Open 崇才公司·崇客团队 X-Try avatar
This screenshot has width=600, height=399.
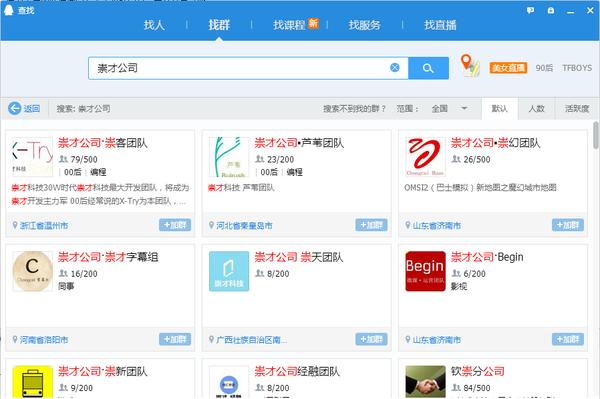pyautogui.click(x=33, y=156)
